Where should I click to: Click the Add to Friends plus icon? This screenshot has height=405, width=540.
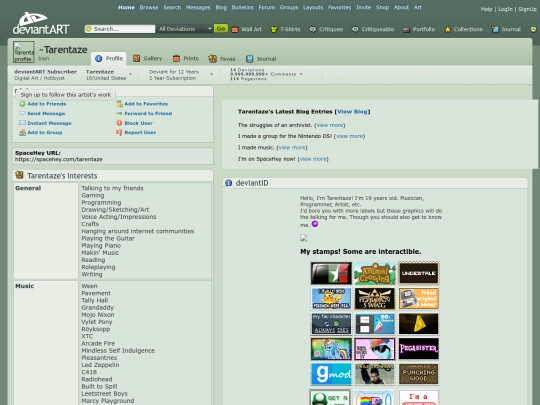[x=22, y=104]
